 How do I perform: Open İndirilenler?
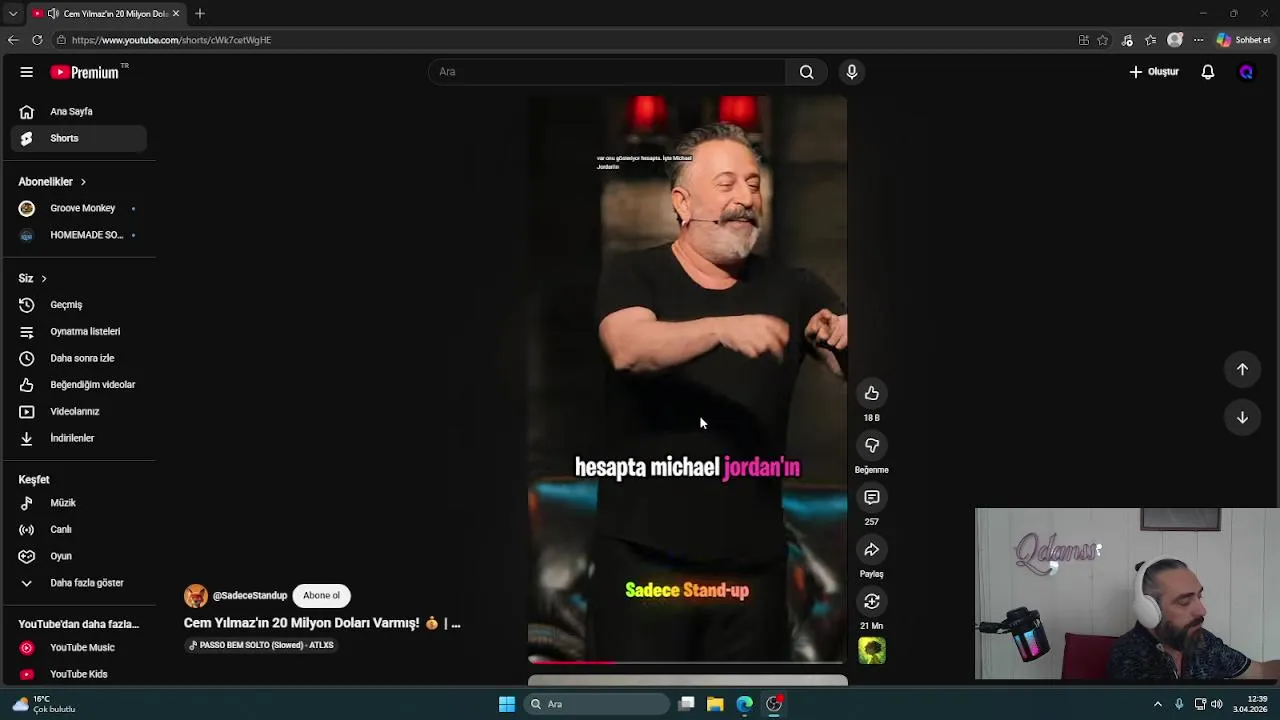78,438
